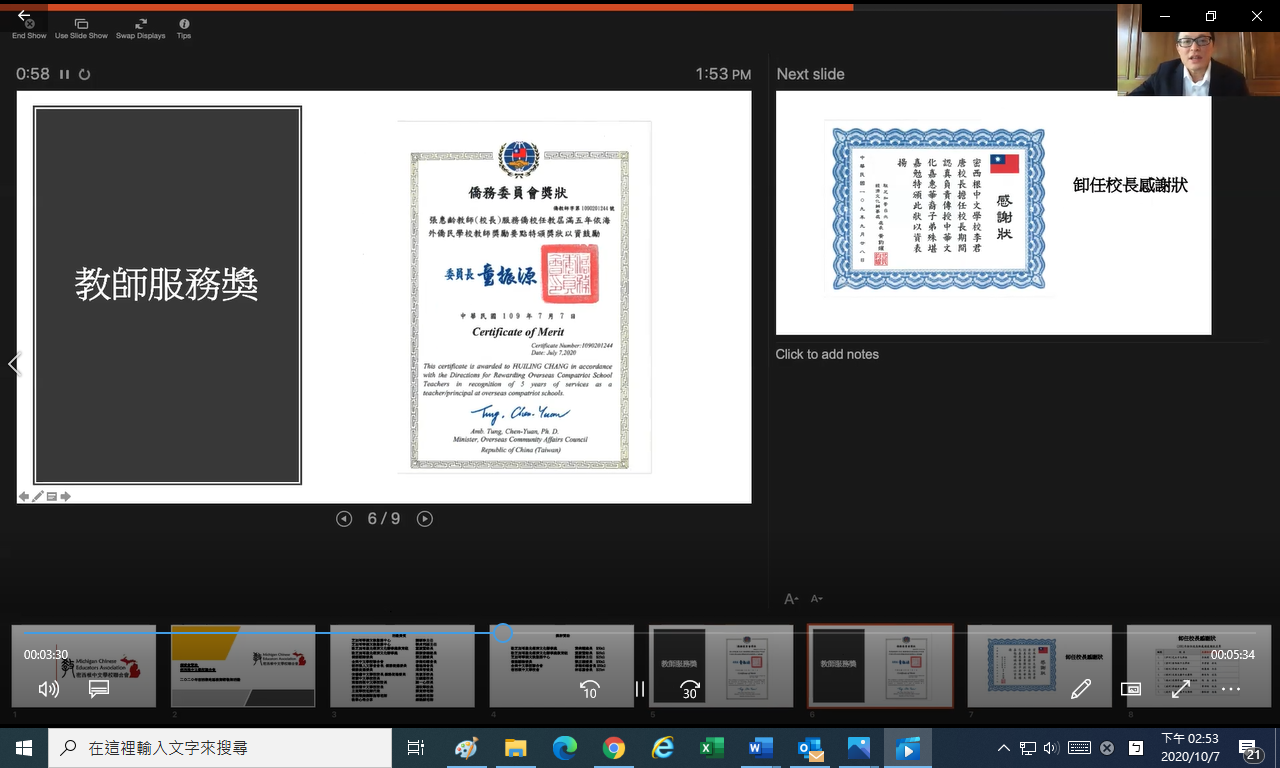This screenshot has width=1280, height=768.
Task: Open closed captions speech bubble icon
Action: pyautogui.click(x=99, y=689)
